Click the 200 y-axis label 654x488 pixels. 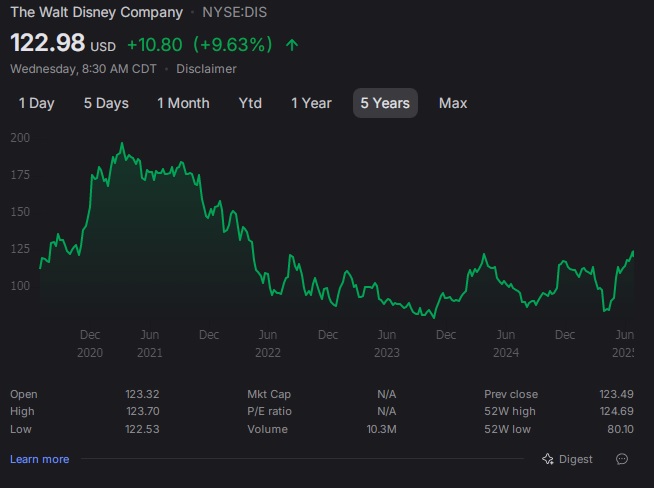tap(20, 138)
